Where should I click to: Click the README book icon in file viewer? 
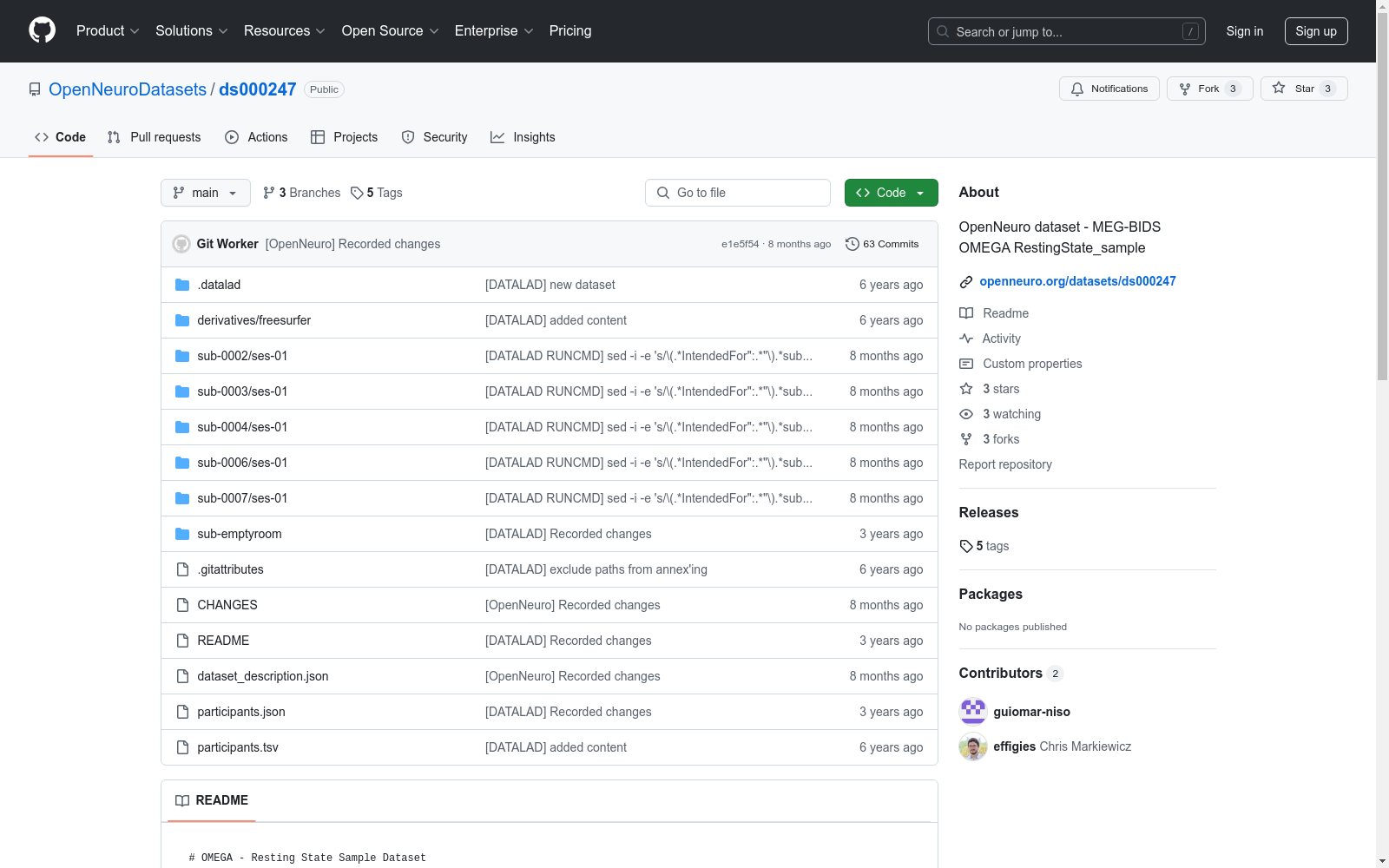[182, 800]
